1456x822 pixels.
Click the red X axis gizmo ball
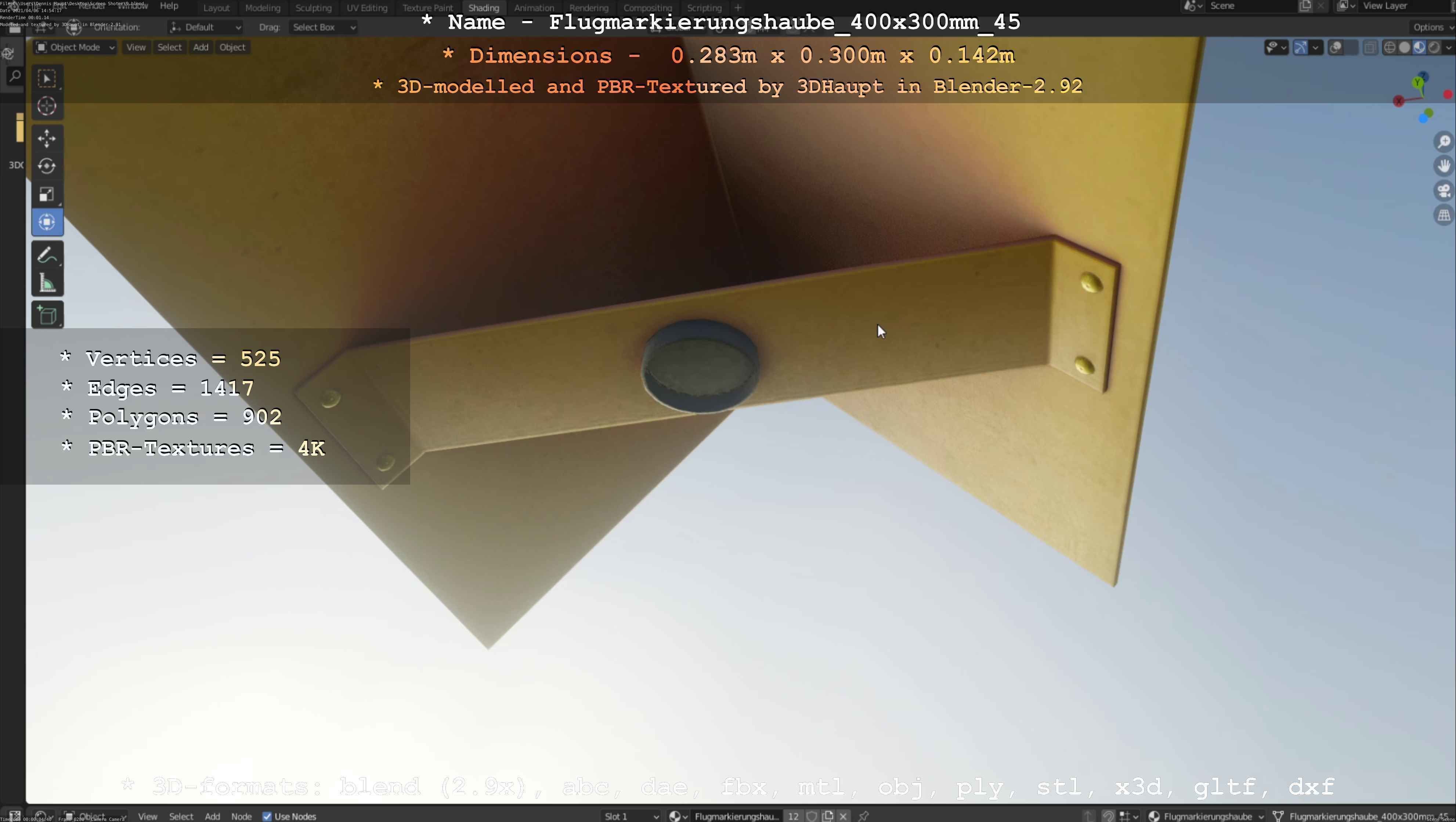click(x=1399, y=102)
